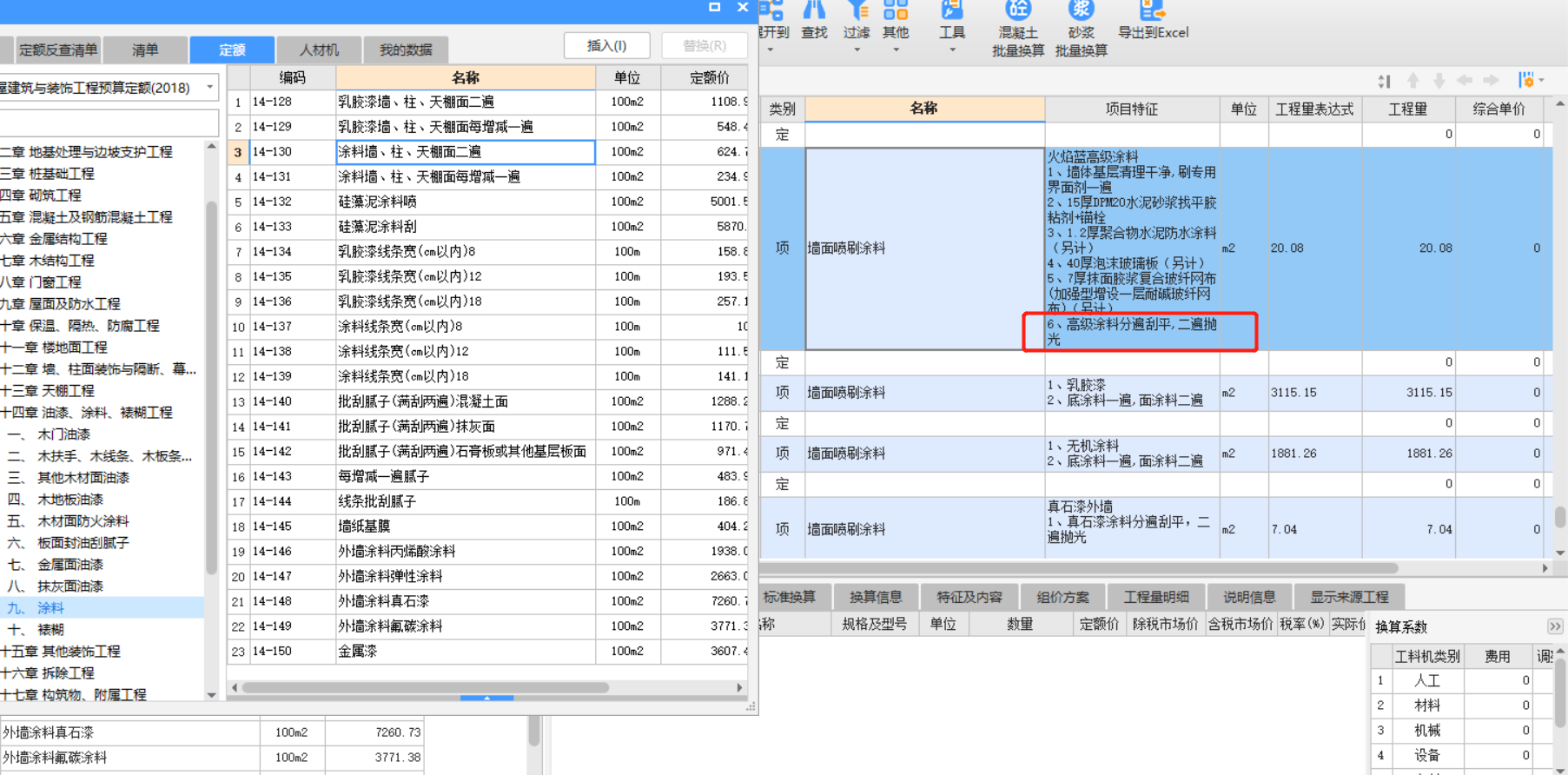
Task: Open the 其他 dropdown arrow
Action: coord(896,50)
